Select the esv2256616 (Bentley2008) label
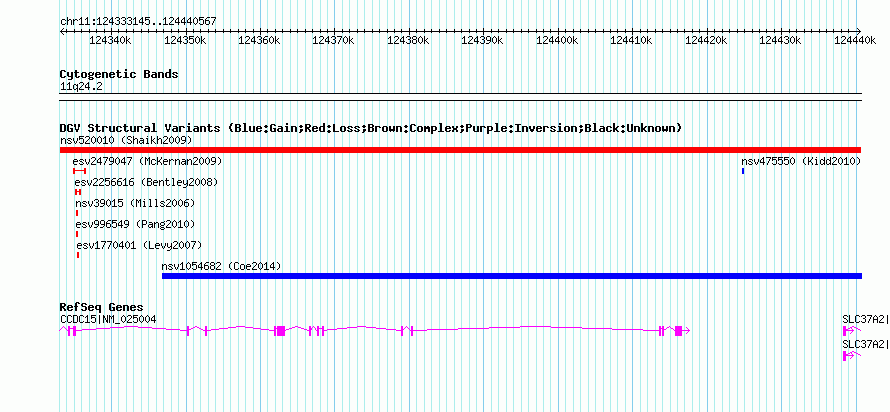Viewport: 890px width, 412px height. pos(146,182)
